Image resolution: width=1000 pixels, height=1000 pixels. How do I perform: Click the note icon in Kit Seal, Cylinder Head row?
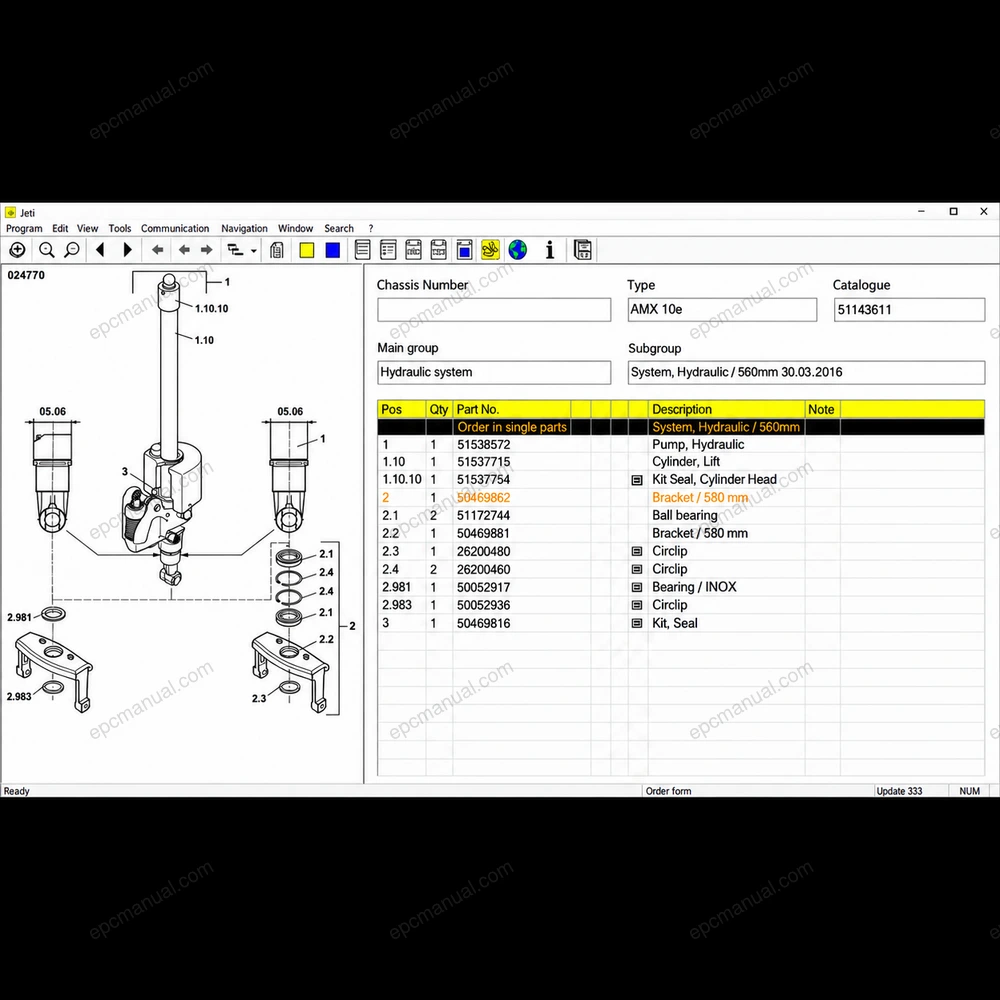click(x=636, y=480)
